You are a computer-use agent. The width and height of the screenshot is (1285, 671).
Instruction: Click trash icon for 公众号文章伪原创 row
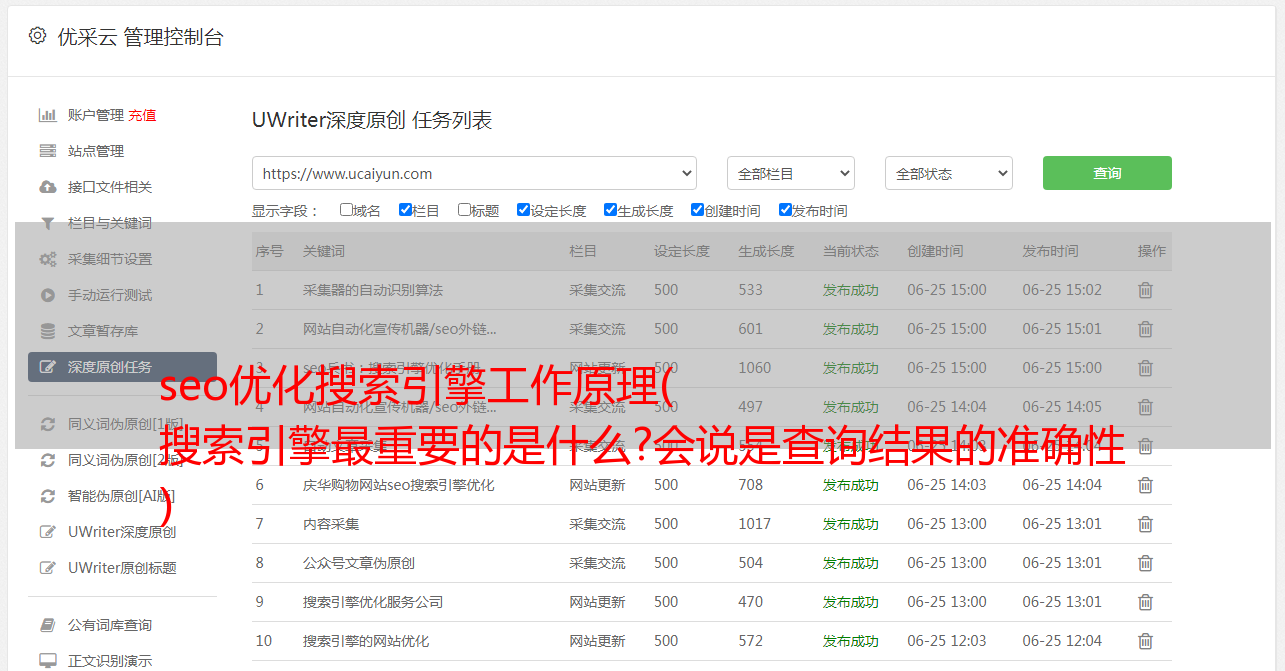(x=1145, y=563)
